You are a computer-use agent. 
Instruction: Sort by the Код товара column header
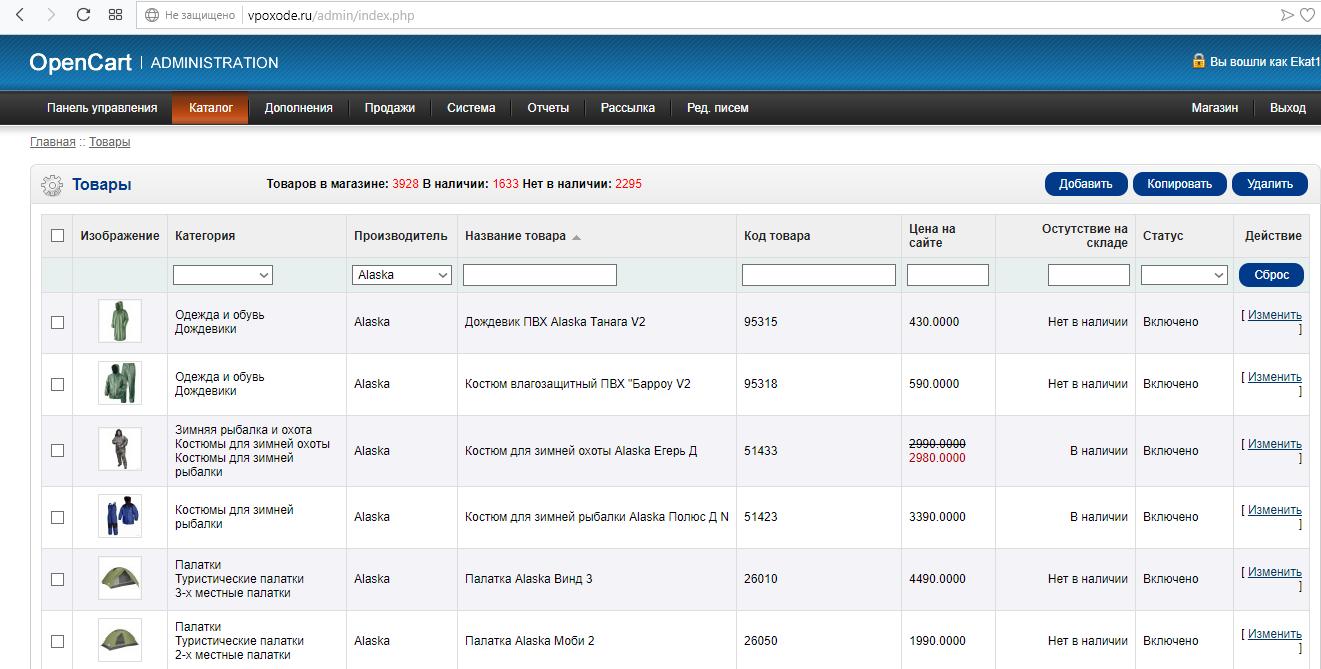(x=777, y=236)
